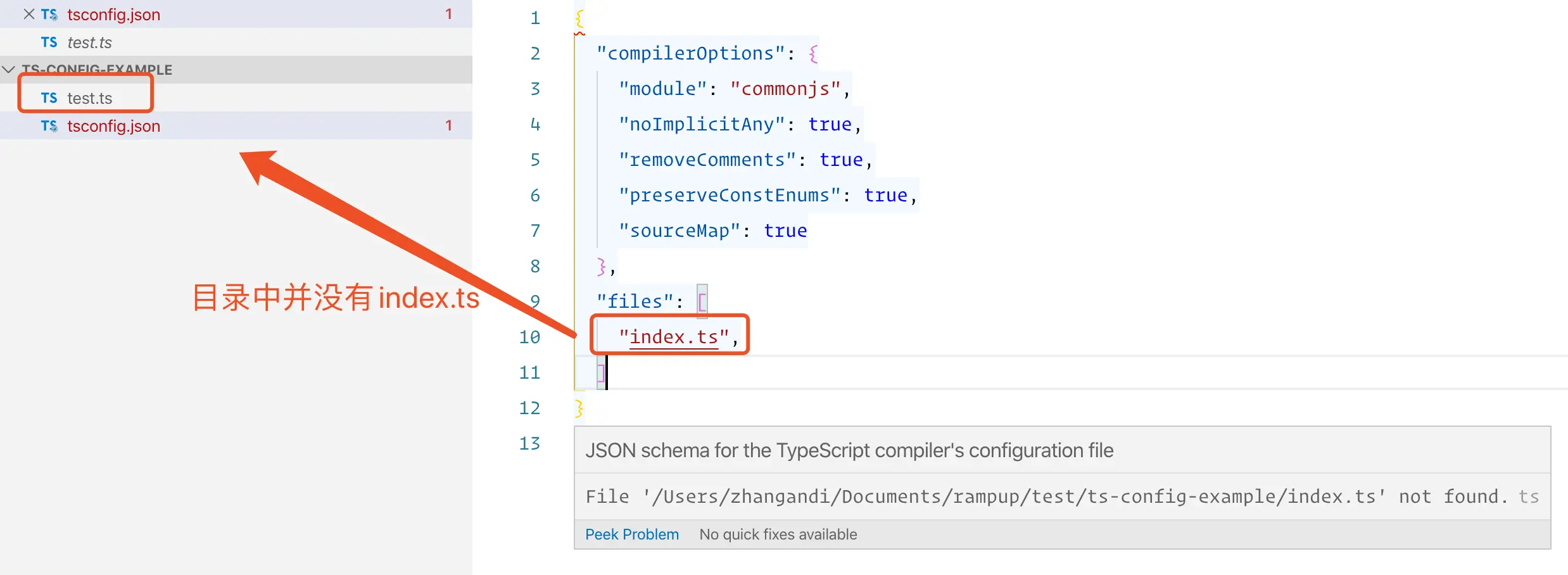
Task: Click Peek Problem link in hover
Action: click(x=632, y=534)
